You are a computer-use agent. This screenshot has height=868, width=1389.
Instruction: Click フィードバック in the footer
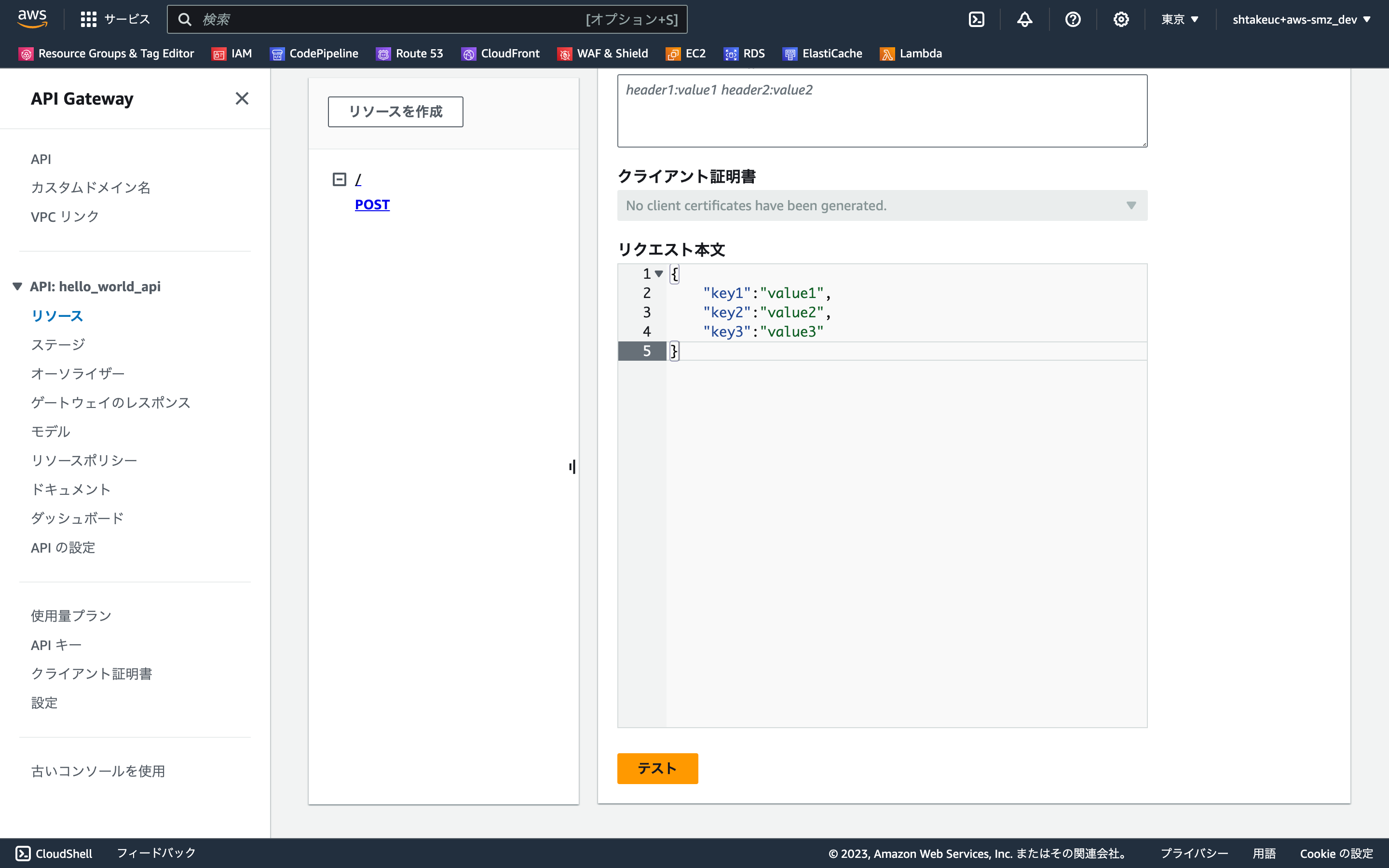[156, 853]
